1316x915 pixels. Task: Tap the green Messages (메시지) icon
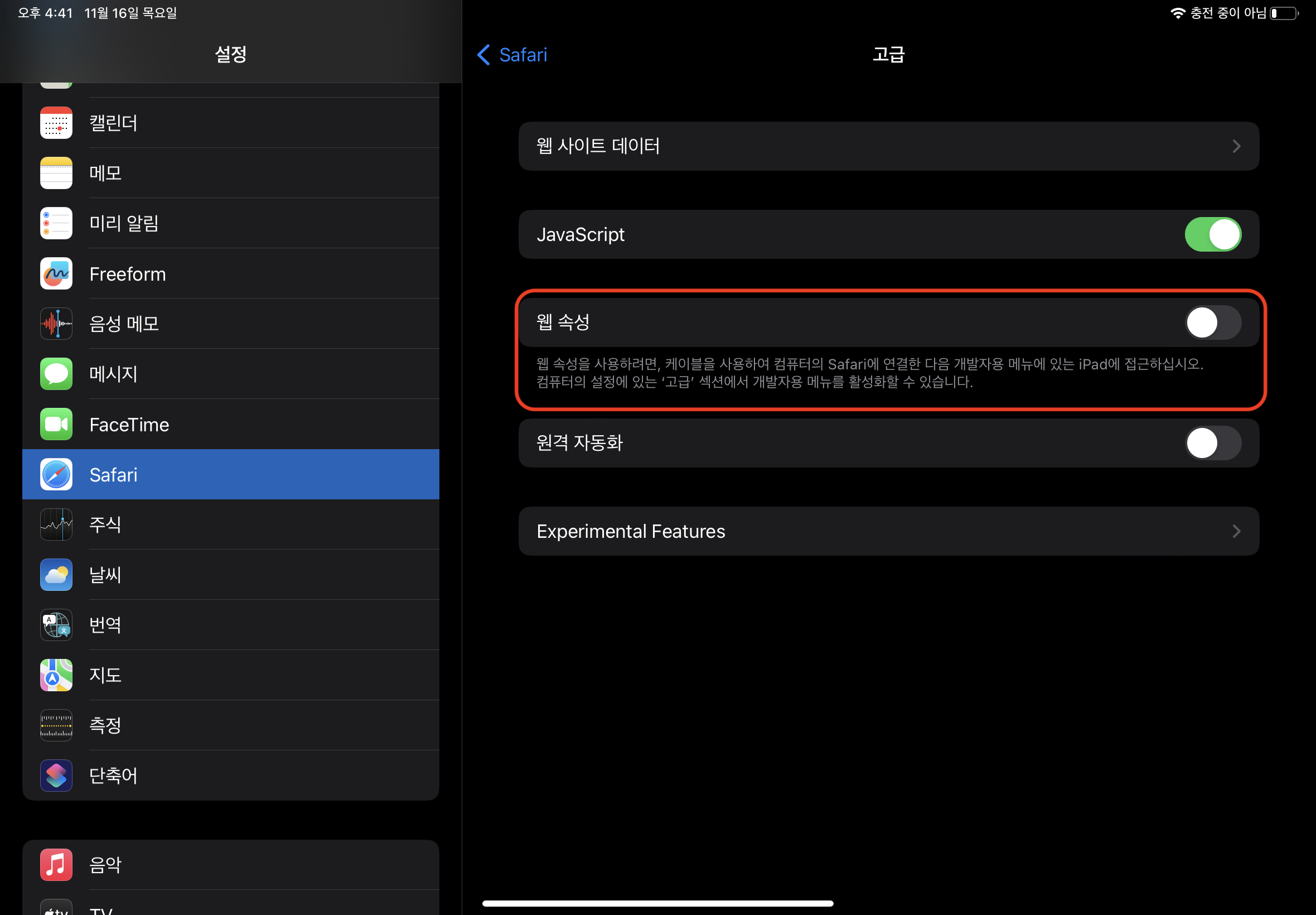56,374
